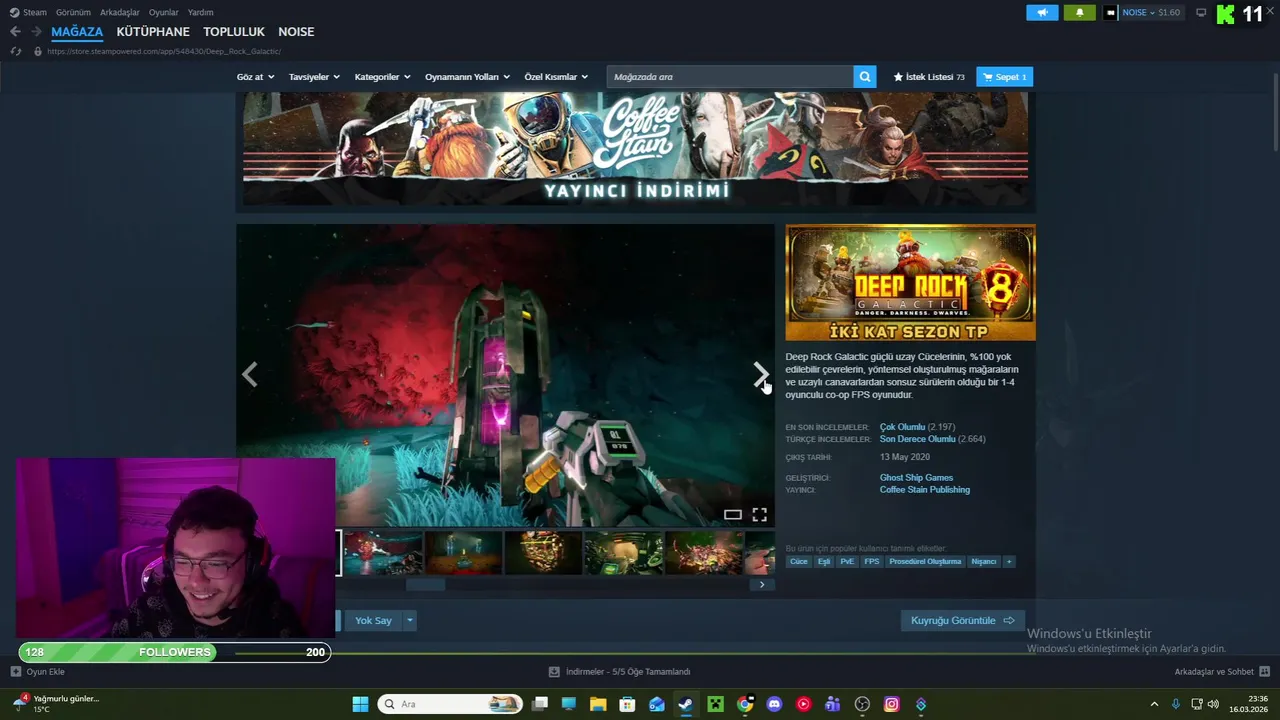Expand the Kategoriler dropdown
The width and height of the screenshot is (1280, 720).
coord(382,77)
